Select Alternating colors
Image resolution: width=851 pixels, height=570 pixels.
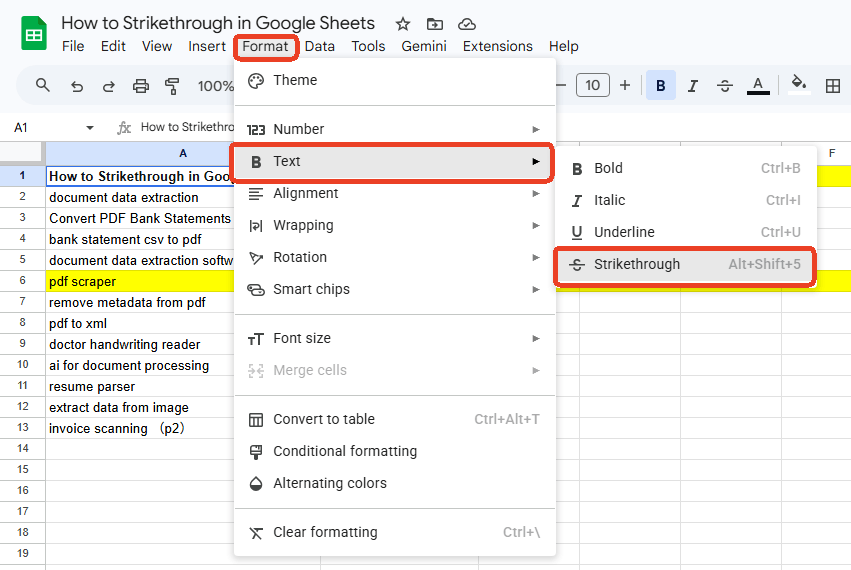point(395,483)
